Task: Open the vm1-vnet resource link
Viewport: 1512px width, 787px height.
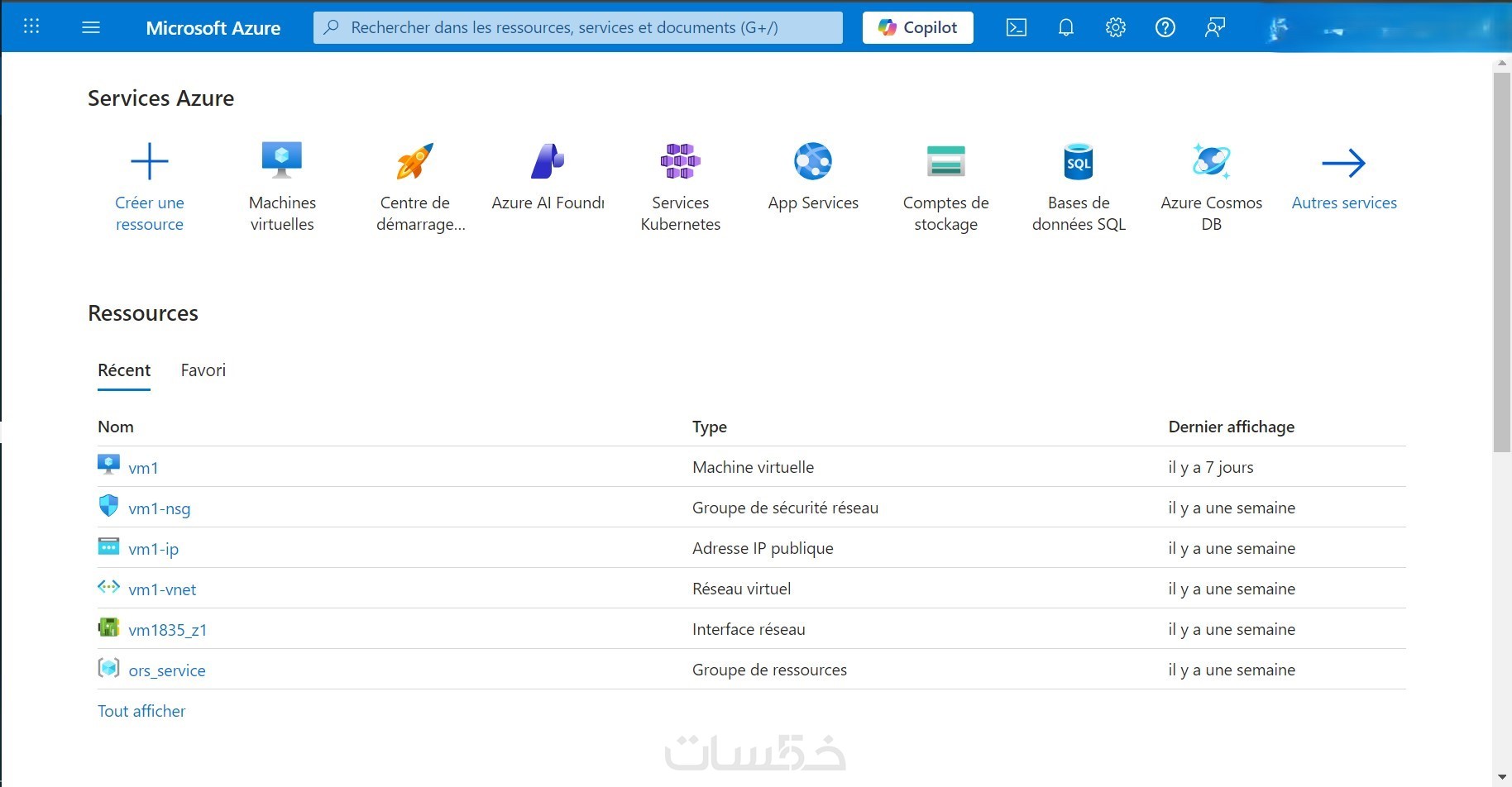Action: (x=162, y=589)
